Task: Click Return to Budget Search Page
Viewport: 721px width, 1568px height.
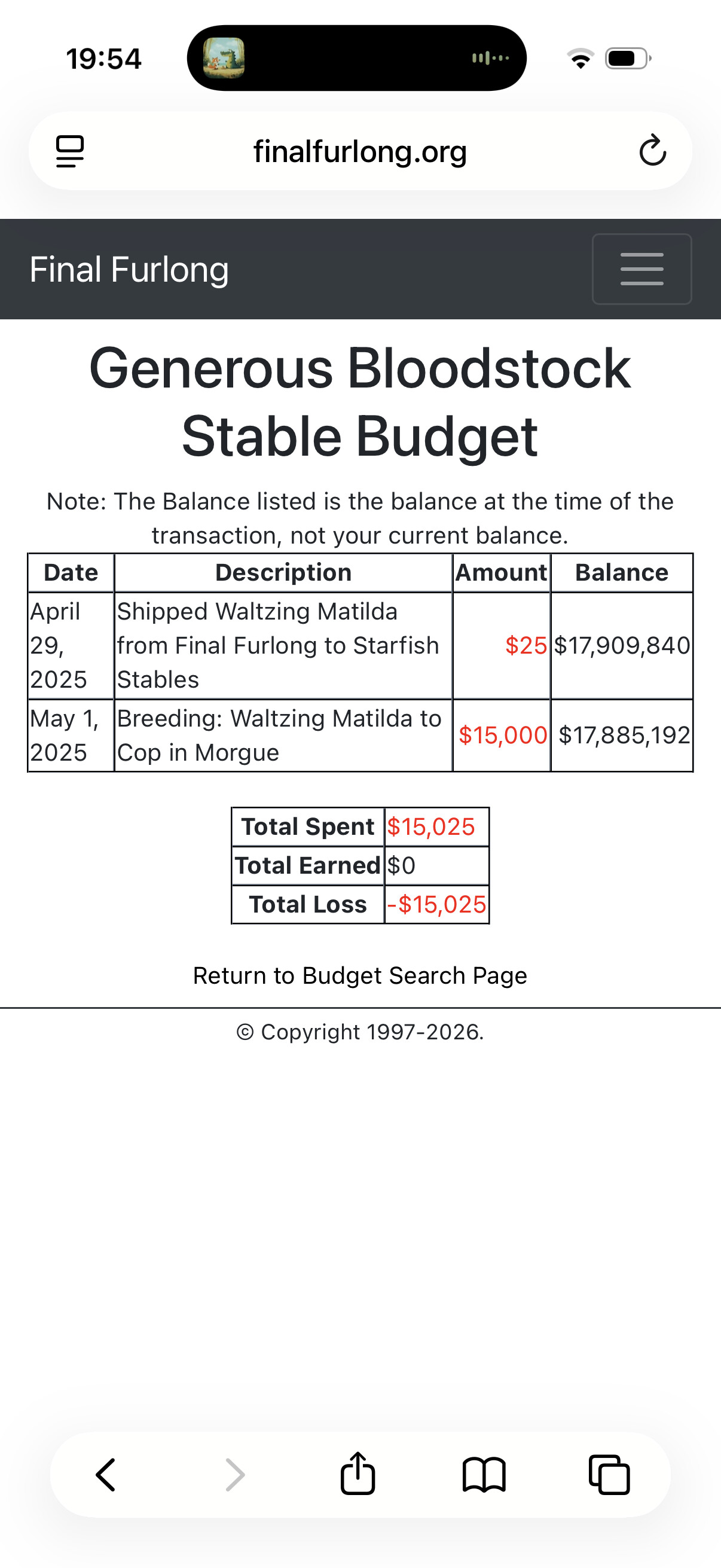Action: 359,976
